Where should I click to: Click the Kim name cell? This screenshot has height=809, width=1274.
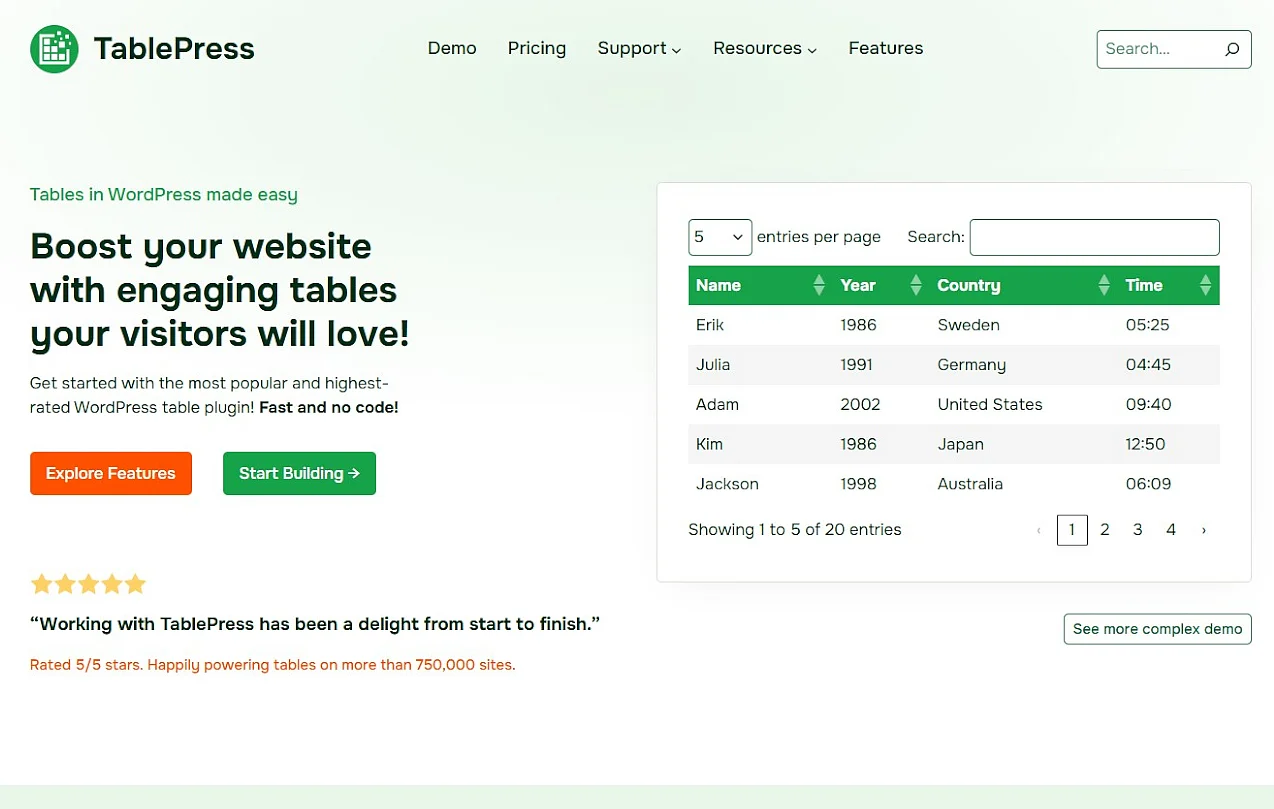[761, 444]
